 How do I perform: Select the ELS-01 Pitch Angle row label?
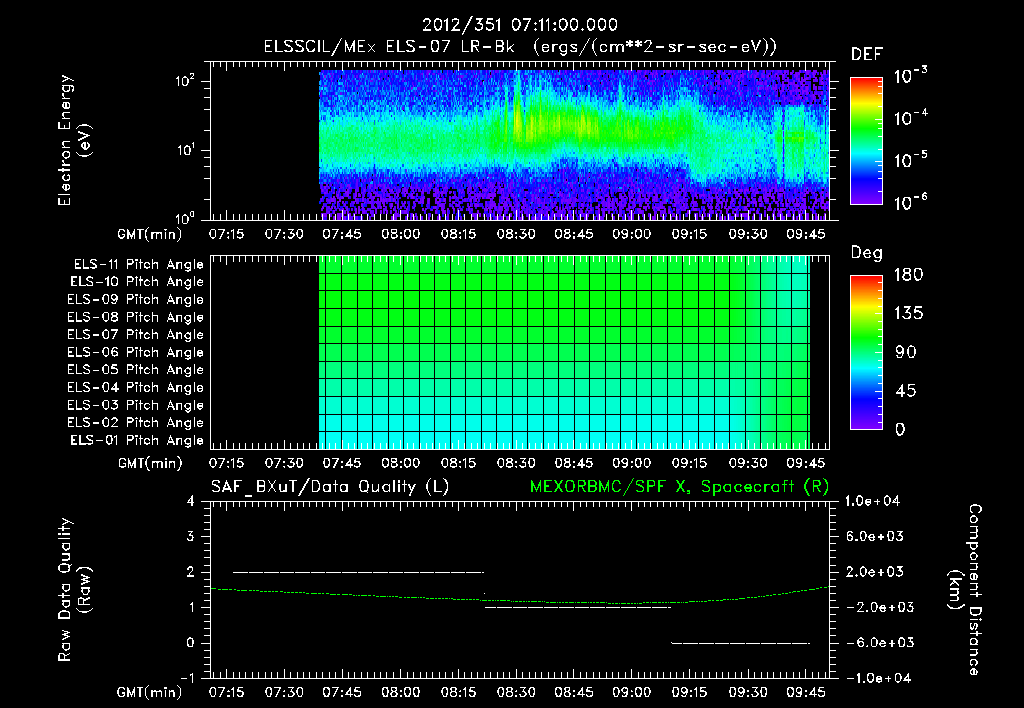point(137,440)
